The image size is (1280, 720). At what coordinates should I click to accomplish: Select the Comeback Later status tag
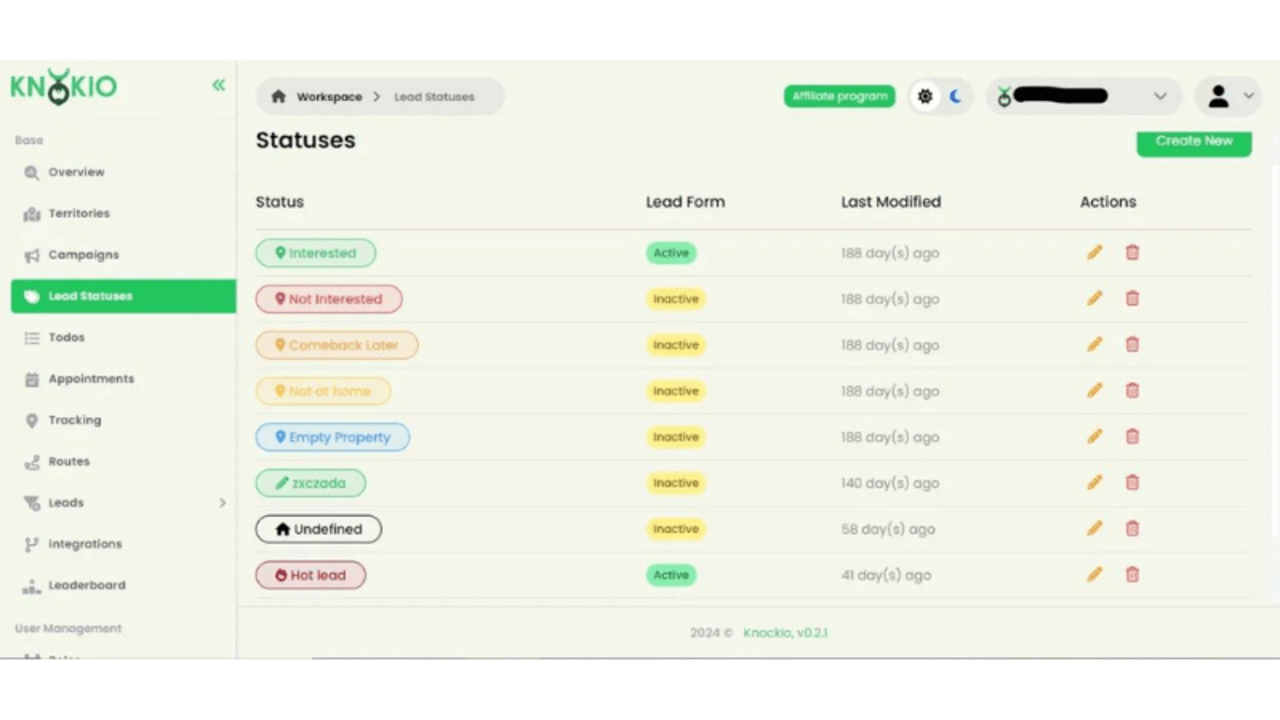tap(337, 345)
